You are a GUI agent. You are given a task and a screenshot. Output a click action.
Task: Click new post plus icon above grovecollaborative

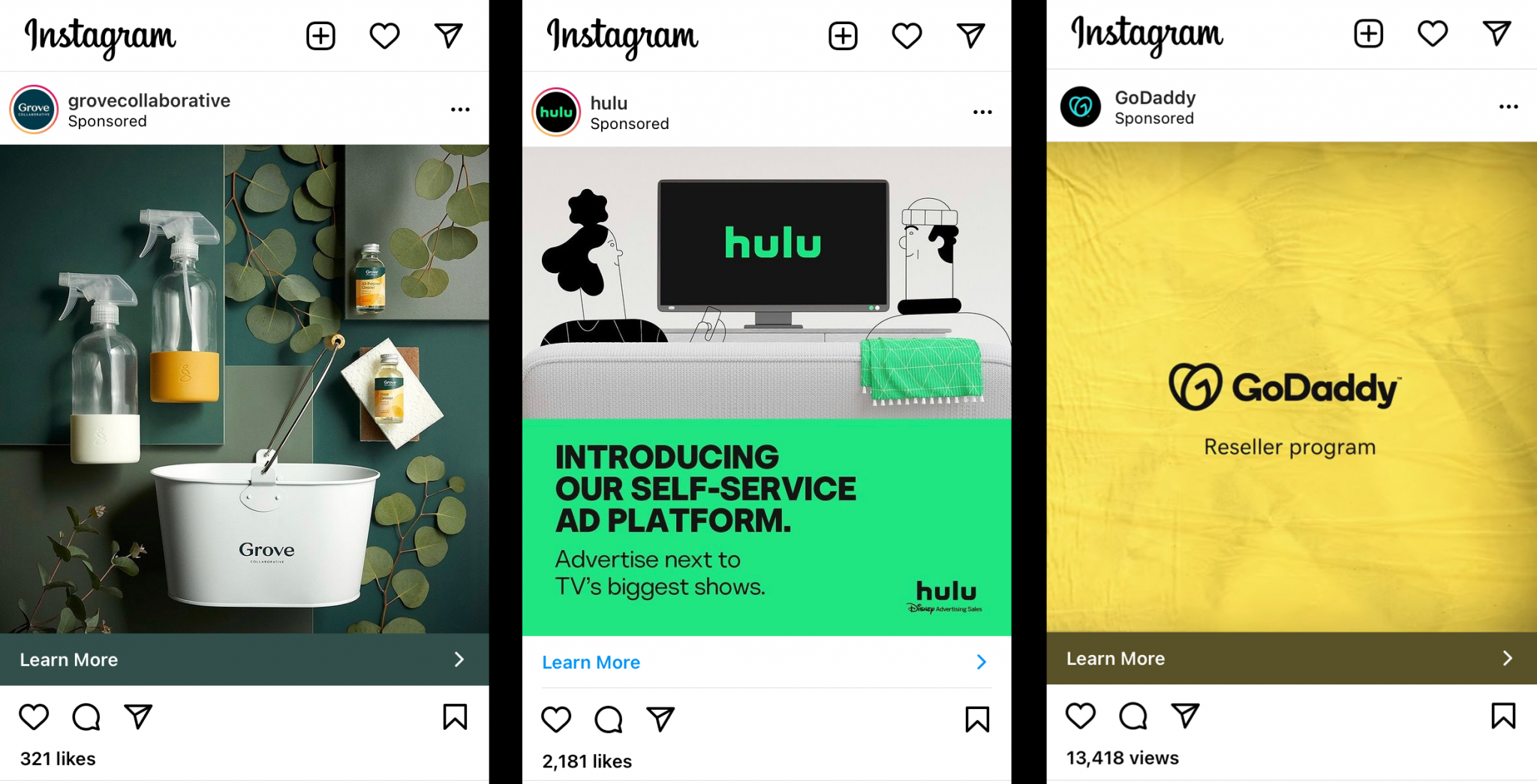[x=320, y=36]
